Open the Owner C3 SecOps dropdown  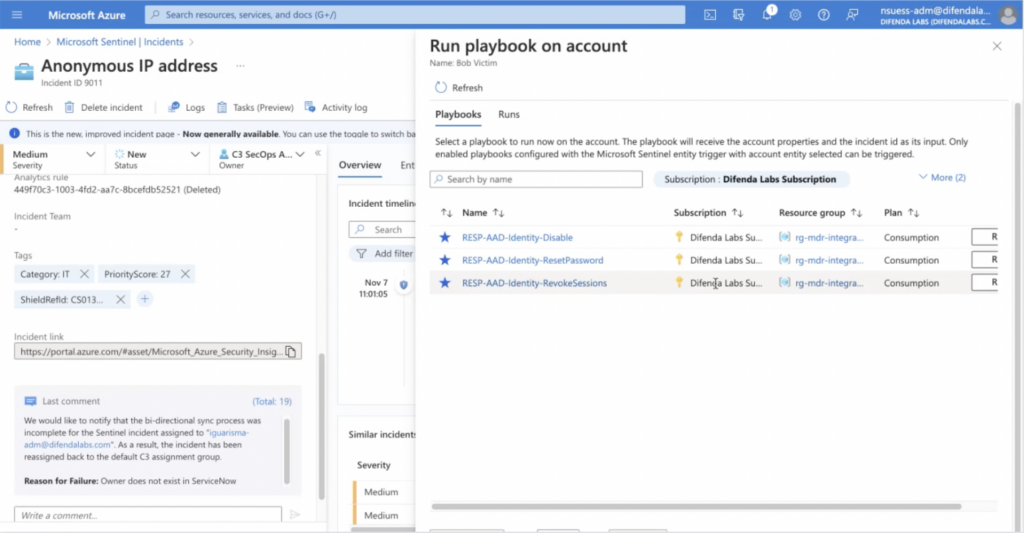pyautogui.click(x=262, y=159)
